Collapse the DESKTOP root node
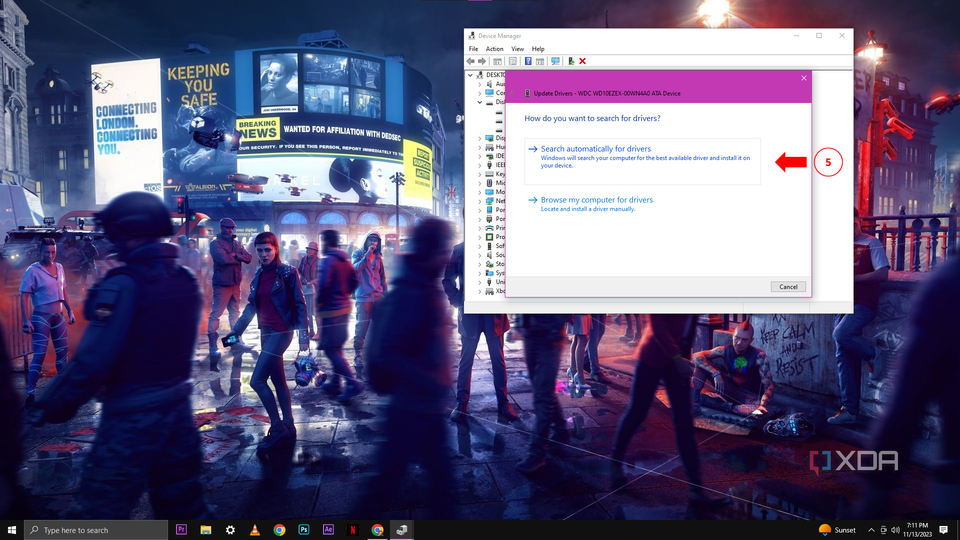 tap(470, 75)
